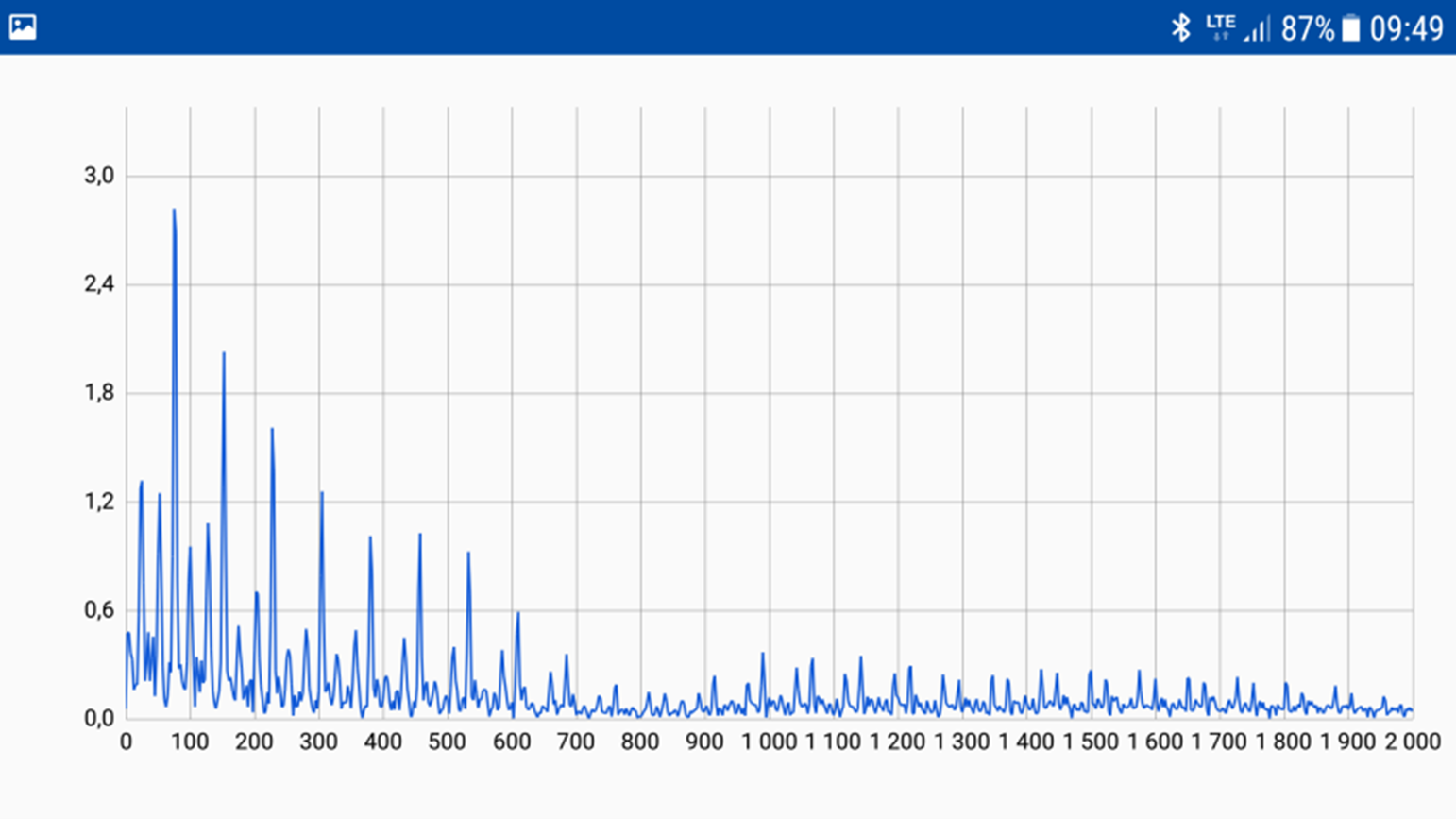Tap the 500 label on the horizontal axis
The height and width of the screenshot is (819, 1456).
[447, 742]
